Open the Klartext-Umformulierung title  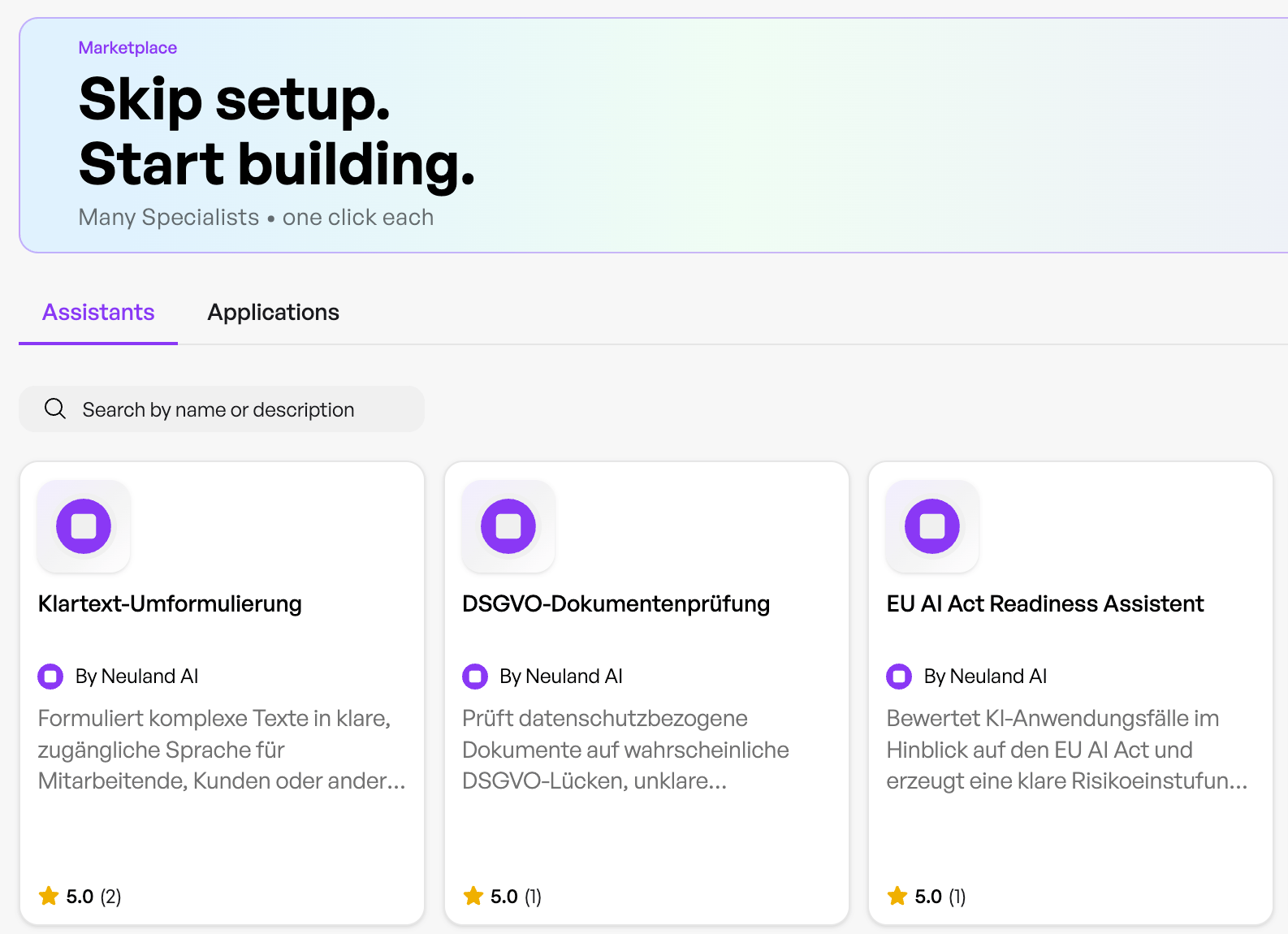click(170, 603)
